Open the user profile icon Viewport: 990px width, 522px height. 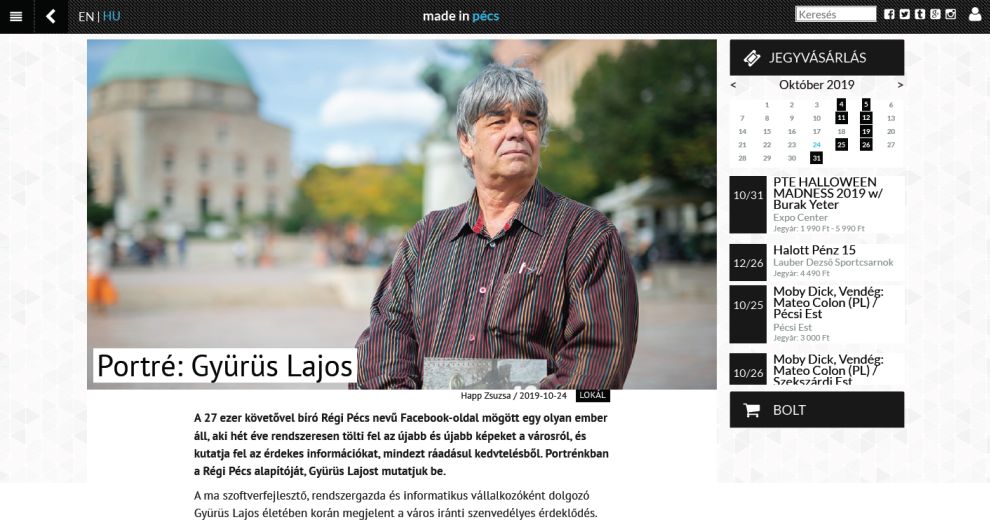point(975,14)
